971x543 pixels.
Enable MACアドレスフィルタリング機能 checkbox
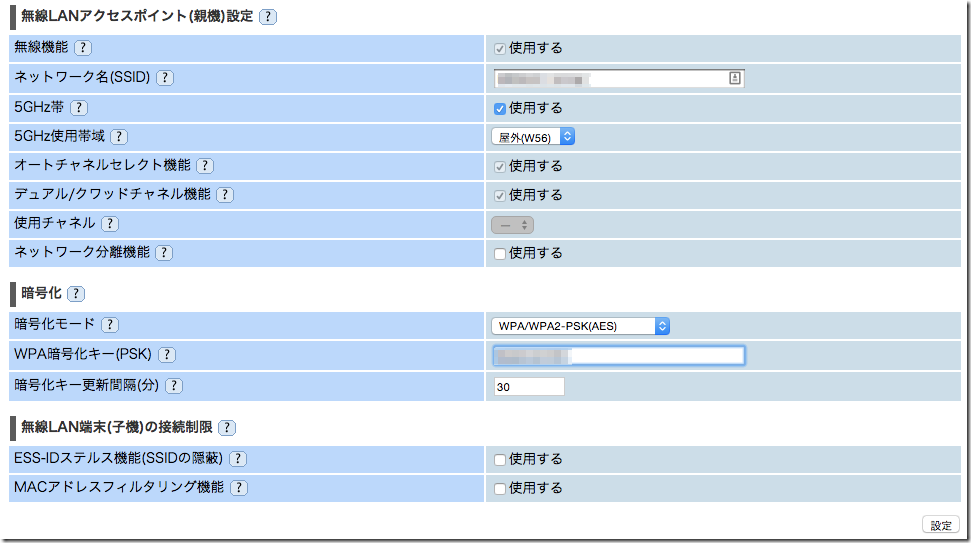point(500,489)
